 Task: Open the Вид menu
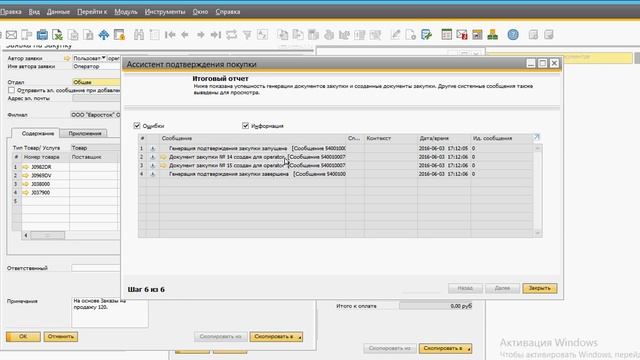tap(34, 12)
